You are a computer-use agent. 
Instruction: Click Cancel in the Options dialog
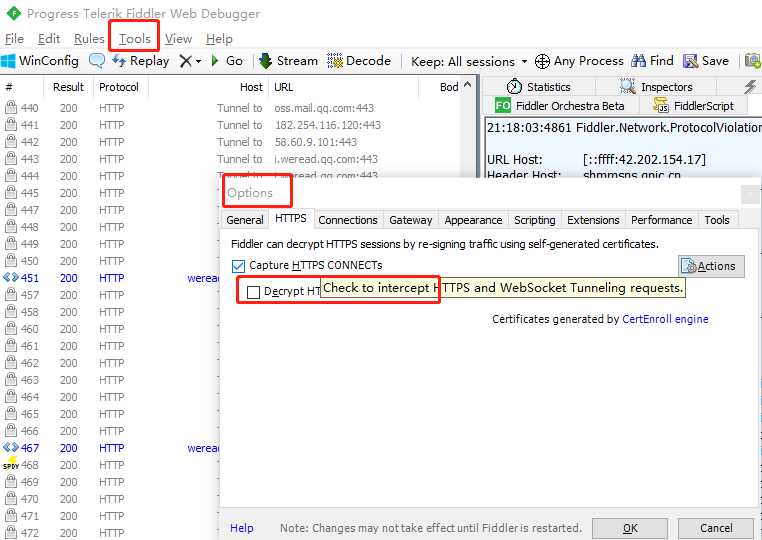(716, 528)
